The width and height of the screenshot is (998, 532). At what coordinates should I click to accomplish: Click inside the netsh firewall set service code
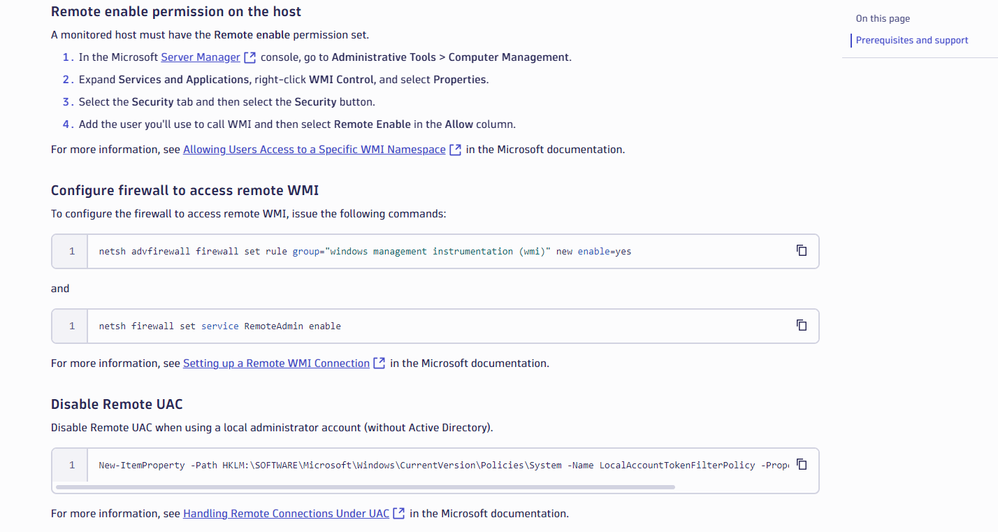click(x=220, y=326)
